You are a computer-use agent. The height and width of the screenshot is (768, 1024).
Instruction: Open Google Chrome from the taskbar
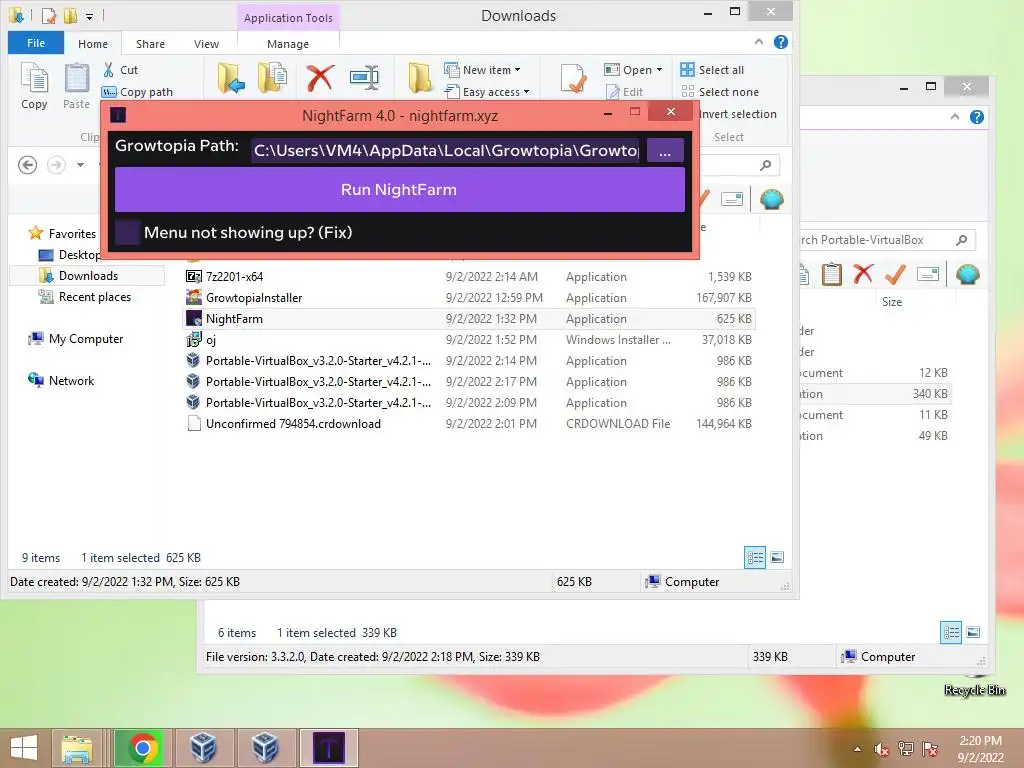(143, 748)
